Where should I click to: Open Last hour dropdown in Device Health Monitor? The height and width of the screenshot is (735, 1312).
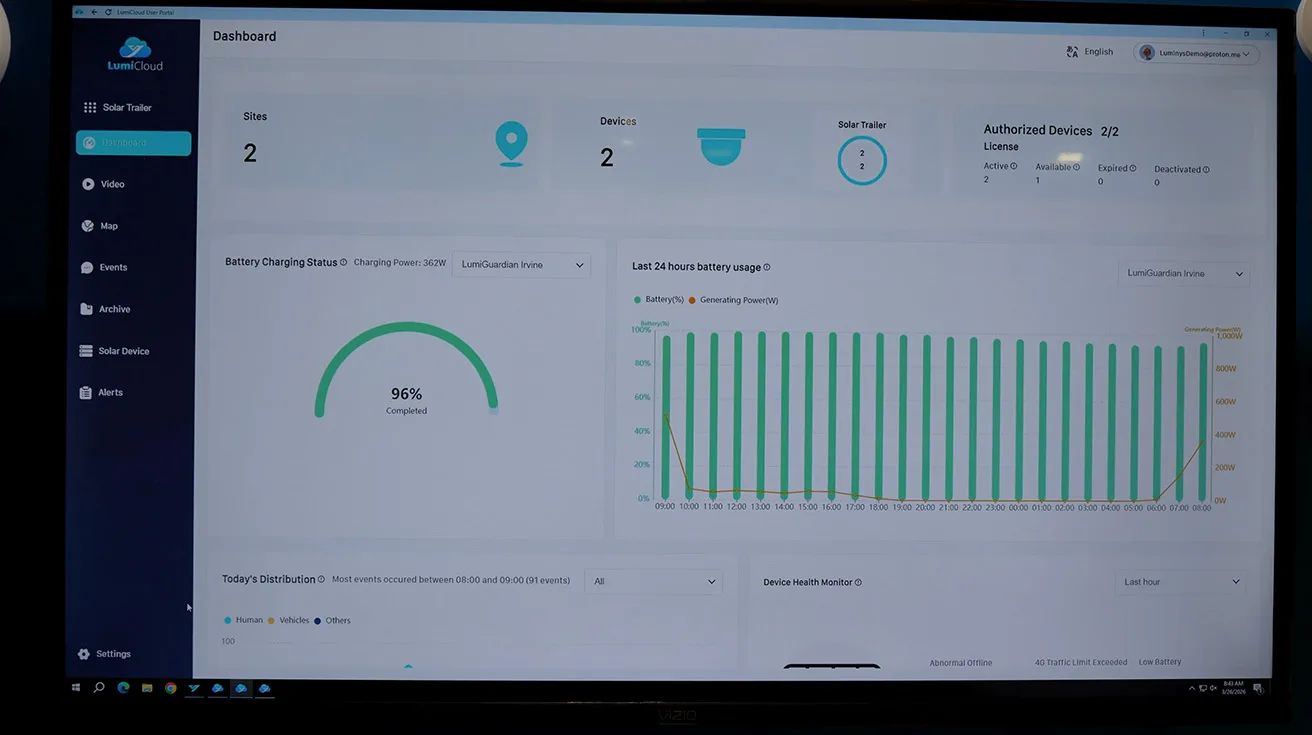(x=1180, y=582)
